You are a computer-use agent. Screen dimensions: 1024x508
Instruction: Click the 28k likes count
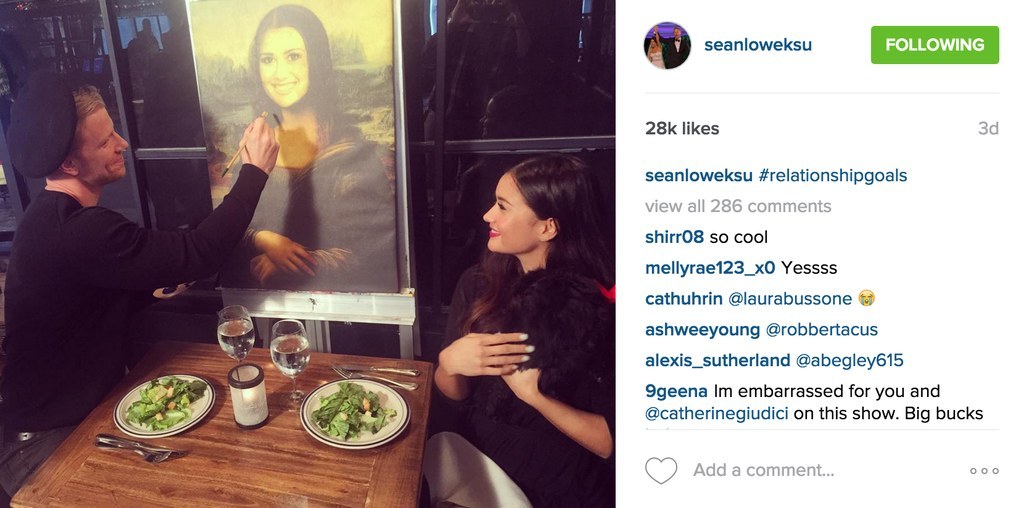point(682,129)
